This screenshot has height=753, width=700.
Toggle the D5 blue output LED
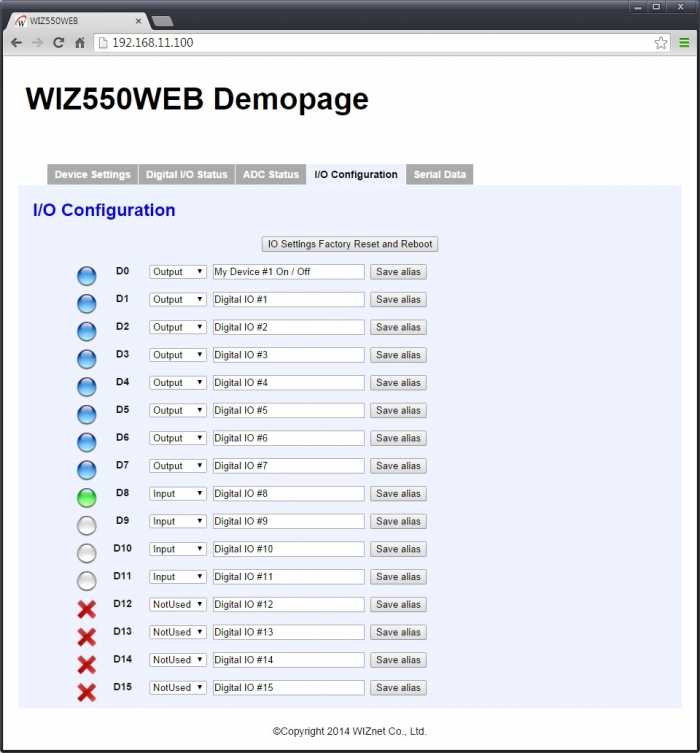tap(86, 414)
